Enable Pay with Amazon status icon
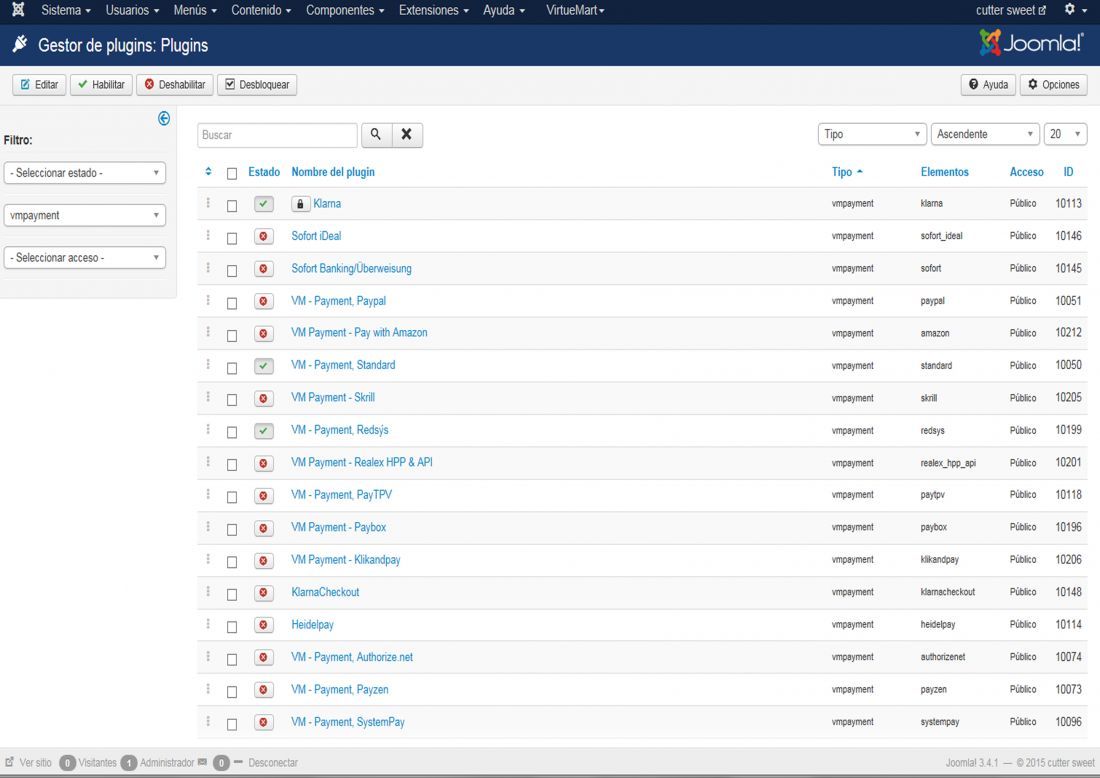 tap(264, 333)
